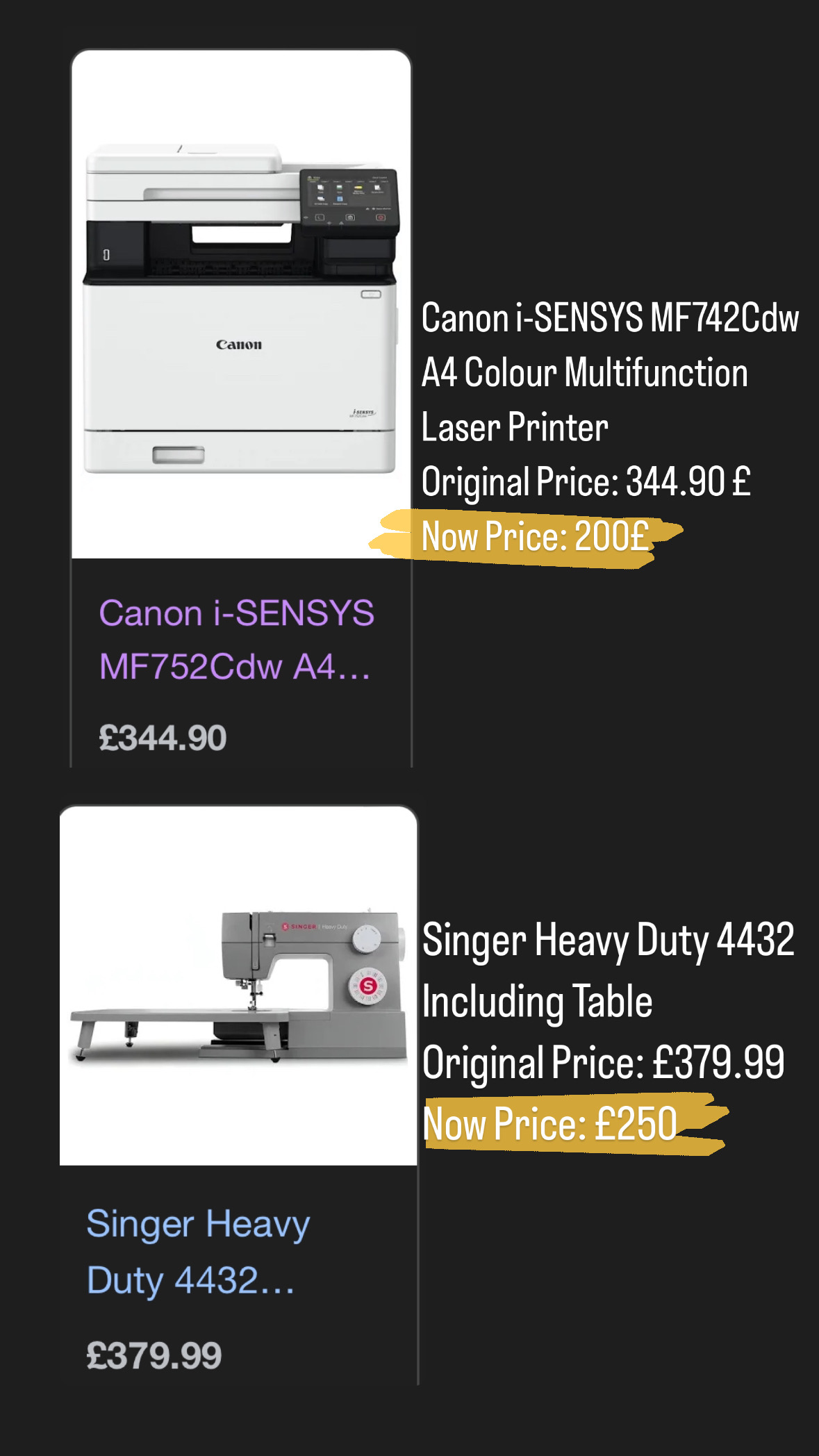Image resolution: width=819 pixels, height=1456 pixels.
Task: Click the i-SENSYS badge on the printer
Action: pyautogui.click(x=363, y=413)
